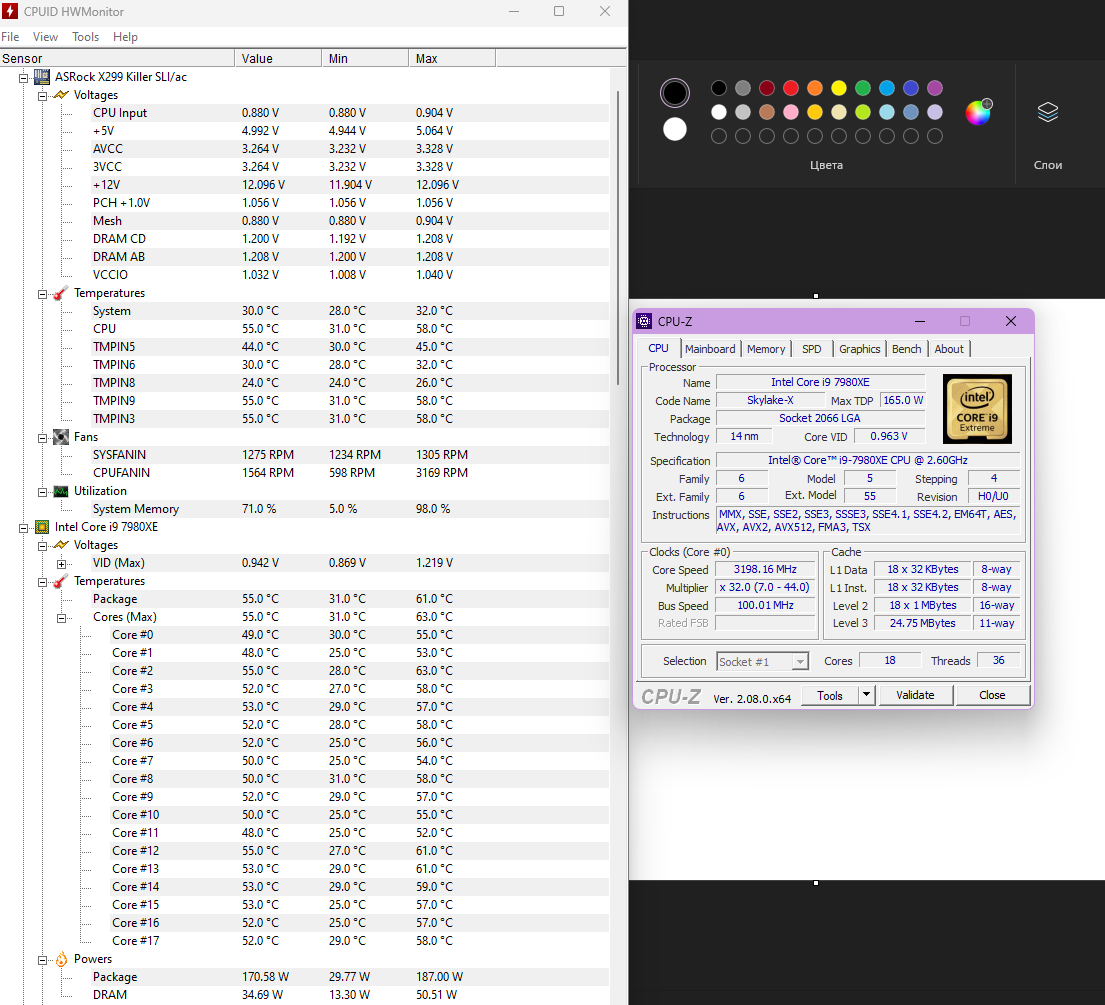The image size is (1105, 1005).
Task: Click the CPU-Z chip icon in title bar
Action: (644, 321)
